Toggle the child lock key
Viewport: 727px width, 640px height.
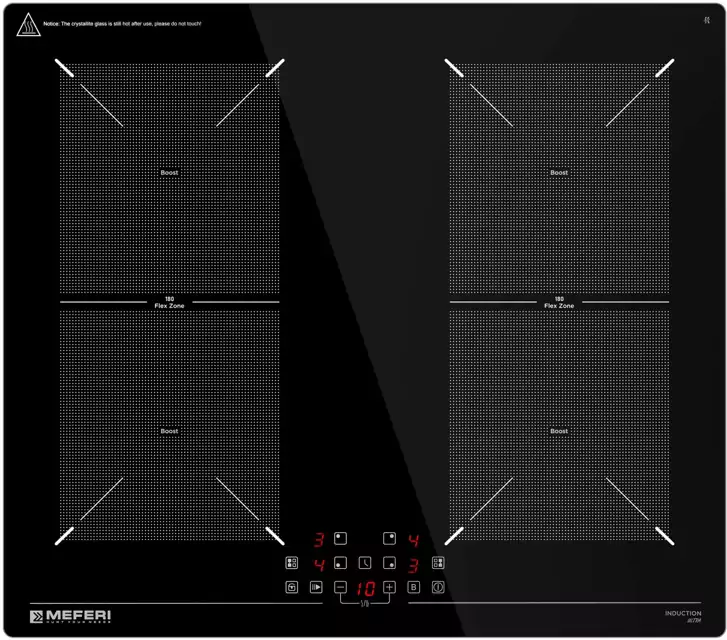click(292, 588)
